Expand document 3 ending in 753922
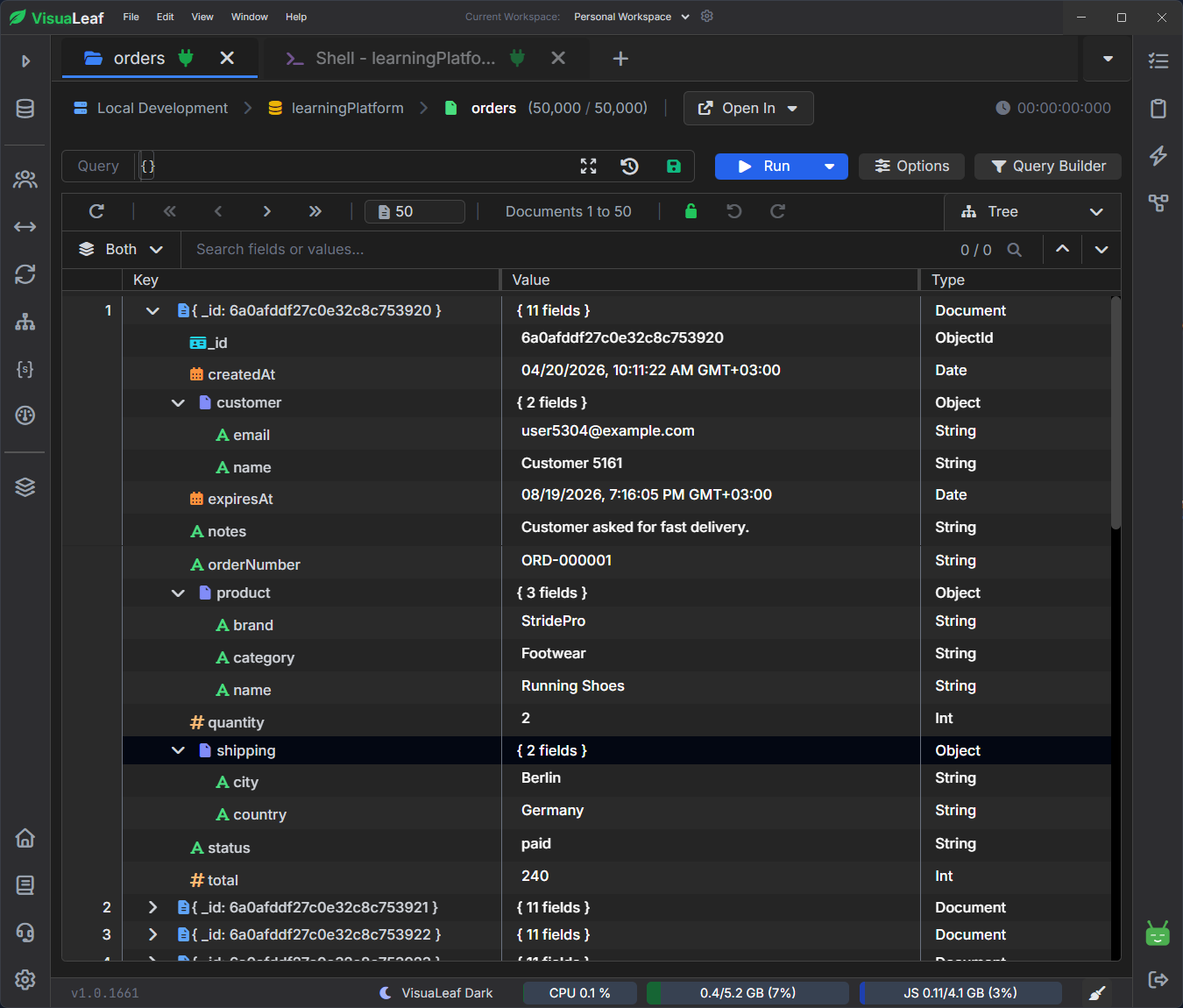Viewport: 1183px width, 1008px height. 152,935
